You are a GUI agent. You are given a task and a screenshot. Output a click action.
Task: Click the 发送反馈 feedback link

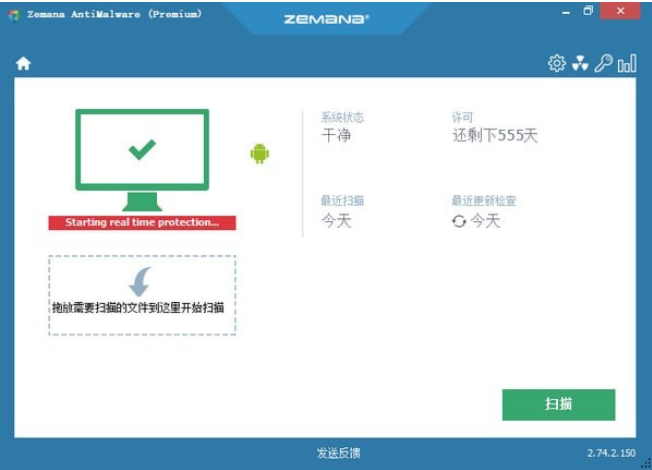pyautogui.click(x=338, y=453)
